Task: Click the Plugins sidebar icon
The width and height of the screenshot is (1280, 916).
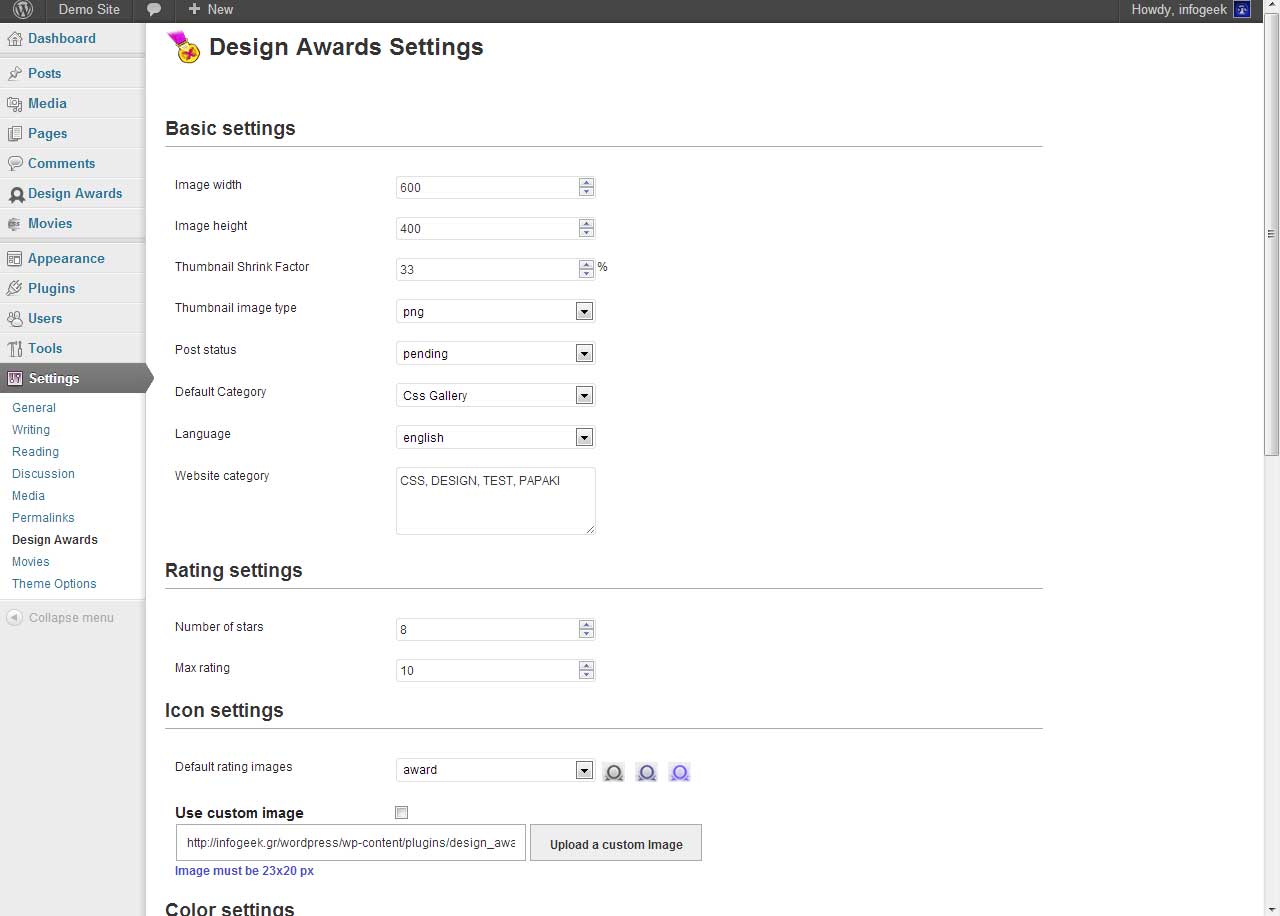Action: (x=15, y=289)
